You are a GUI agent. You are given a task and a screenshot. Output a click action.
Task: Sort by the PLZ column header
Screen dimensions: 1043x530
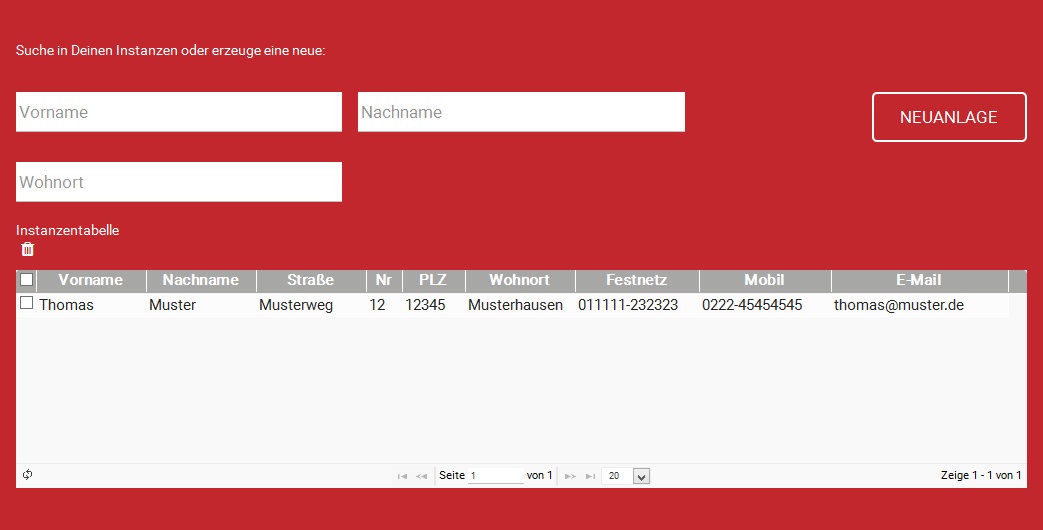point(433,280)
